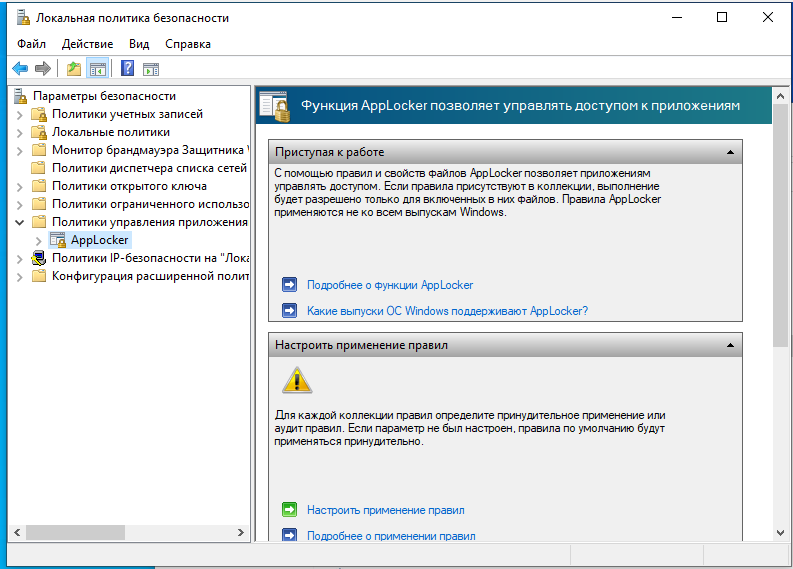Click blue arrow icon beside Подробнее о функции AppLocker

289,285
